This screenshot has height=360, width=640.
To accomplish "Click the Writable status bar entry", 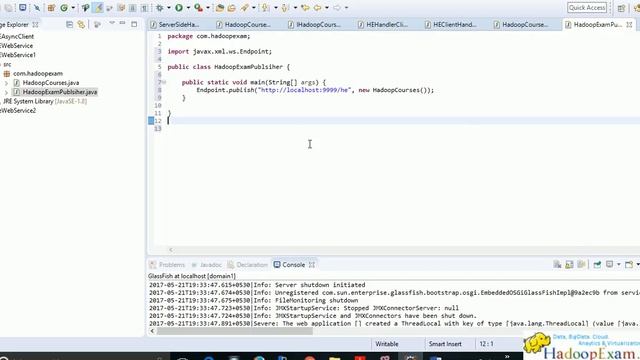I will pyautogui.click(x=387, y=344).
